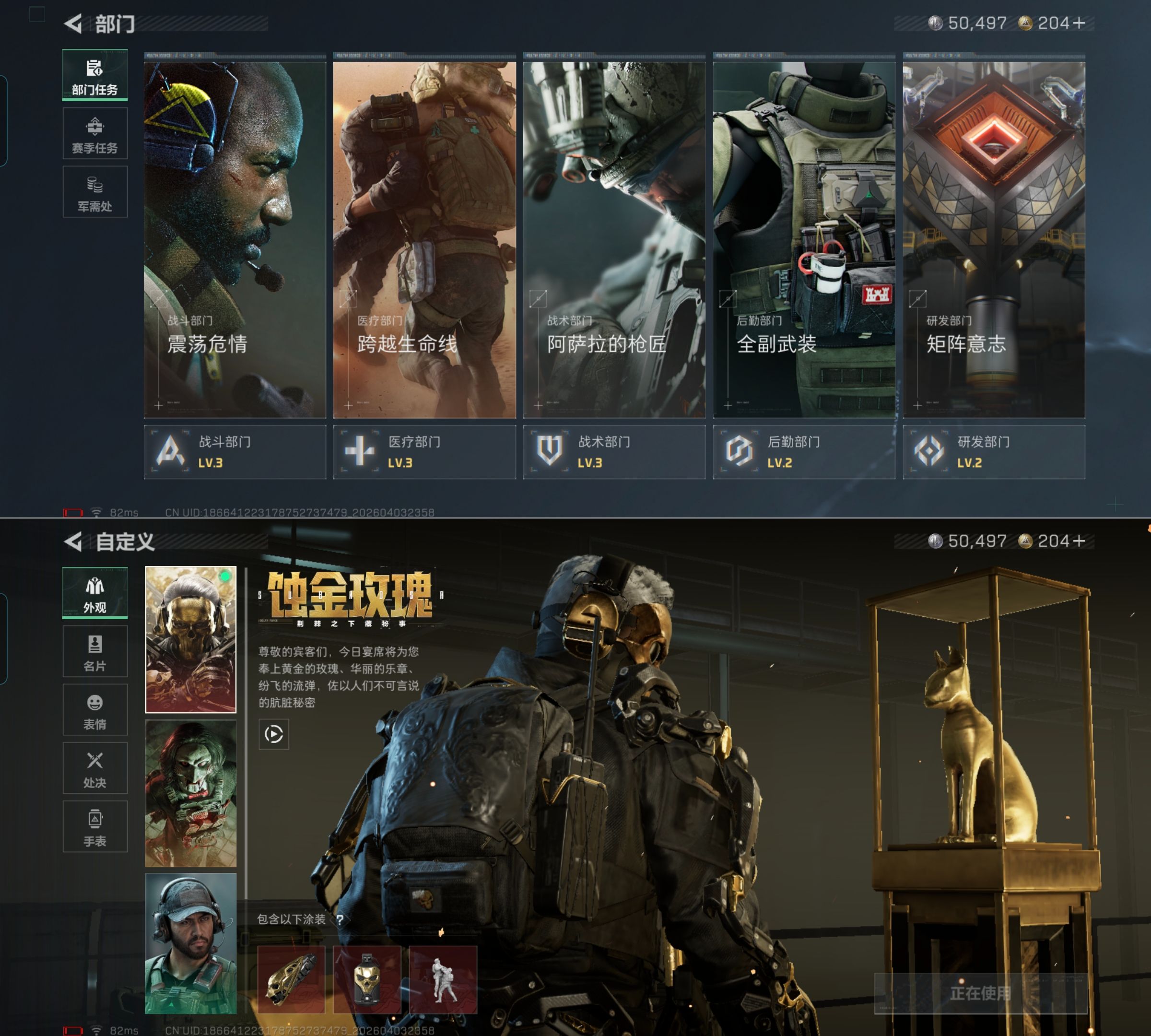Open the 阿萨拉的枪匠 tactical mission card

point(614,239)
